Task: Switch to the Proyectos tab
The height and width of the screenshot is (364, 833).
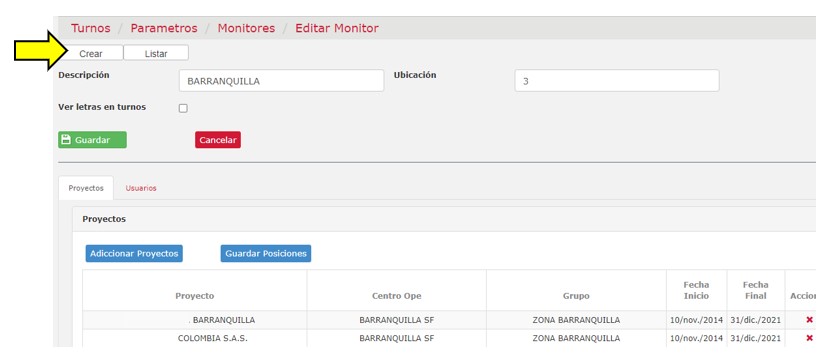Action: 86,188
